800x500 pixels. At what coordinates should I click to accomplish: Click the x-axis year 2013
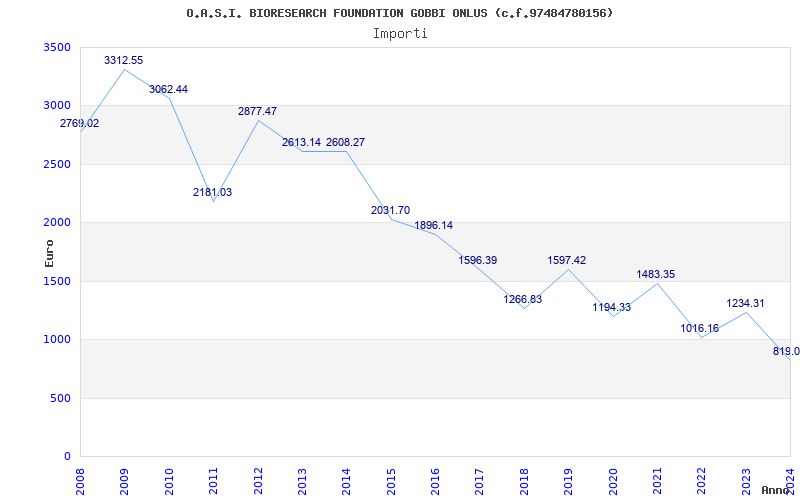302,481
